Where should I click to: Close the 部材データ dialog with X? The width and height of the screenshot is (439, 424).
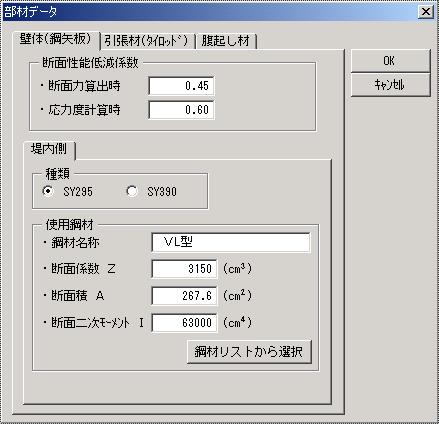pyautogui.click(x=426, y=12)
